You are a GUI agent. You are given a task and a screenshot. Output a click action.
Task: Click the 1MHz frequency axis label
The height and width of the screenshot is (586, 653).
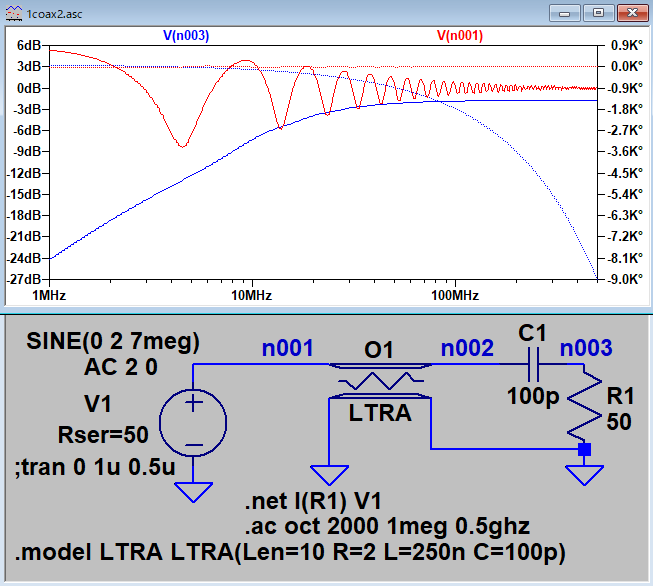point(49,296)
